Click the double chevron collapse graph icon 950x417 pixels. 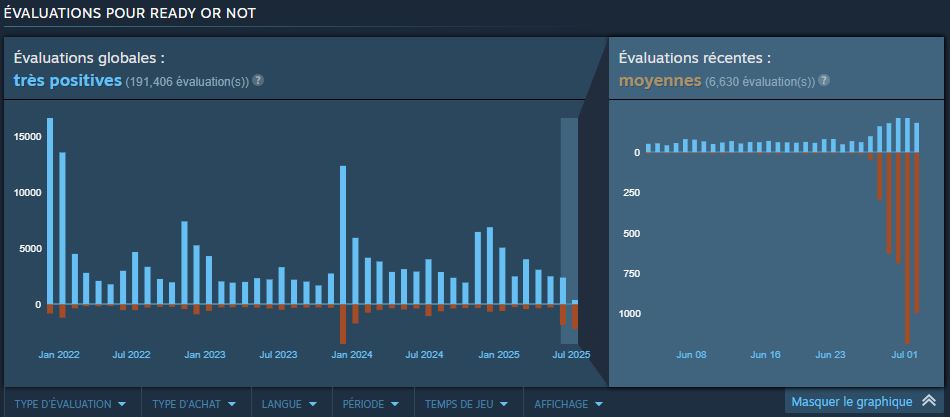click(929, 402)
